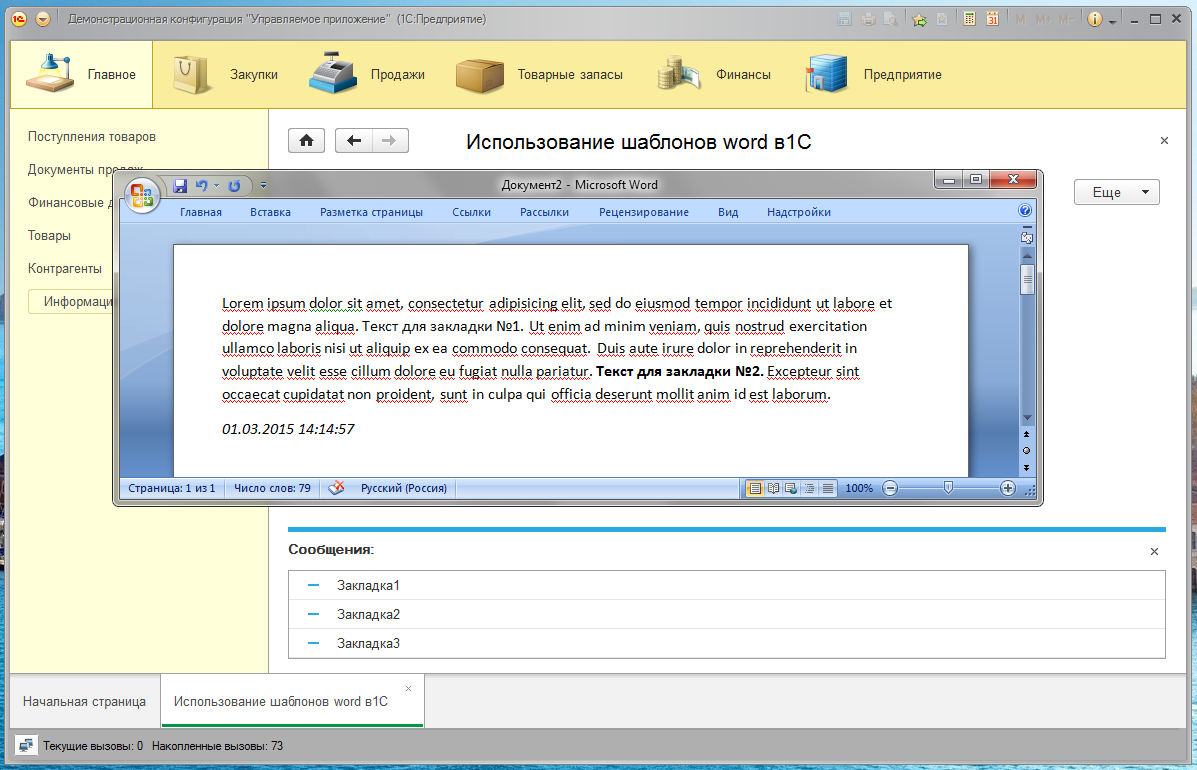Switch to Draft view in Word
The width and height of the screenshot is (1197, 770).
pyautogui.click(x=828, y=488)
